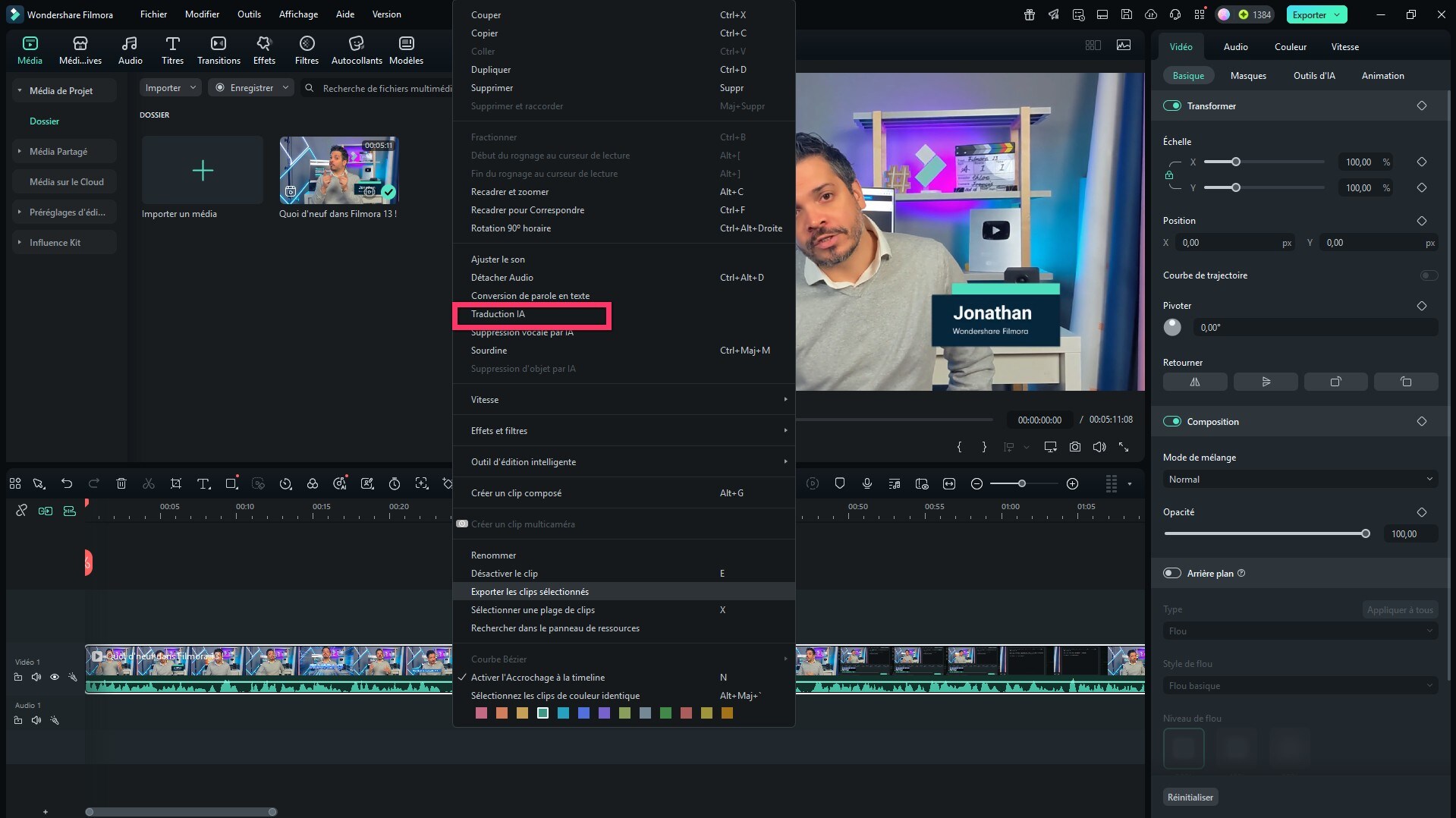Switch to the Masques tab

pos(1248,76)
